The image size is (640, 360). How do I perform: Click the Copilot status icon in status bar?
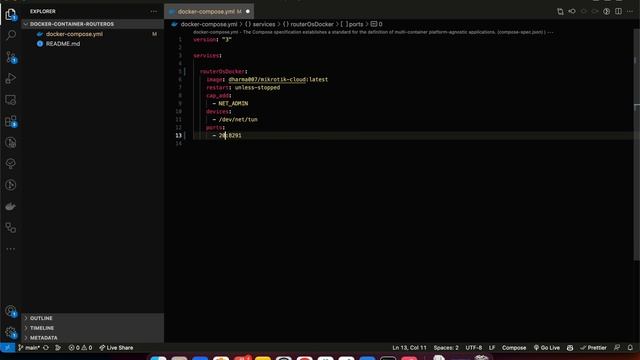[x=570, y=348]
